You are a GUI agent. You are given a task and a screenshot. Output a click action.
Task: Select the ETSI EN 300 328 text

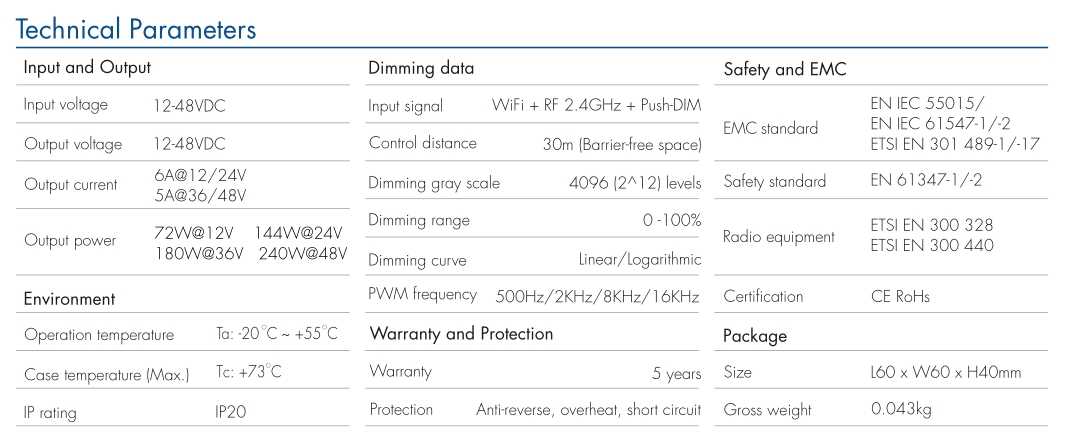pyautogui.click(x=932, y=225)
